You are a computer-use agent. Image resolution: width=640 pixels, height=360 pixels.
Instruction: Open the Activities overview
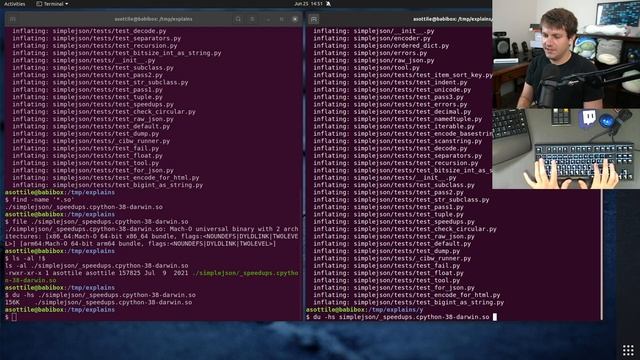coord(14,4)
